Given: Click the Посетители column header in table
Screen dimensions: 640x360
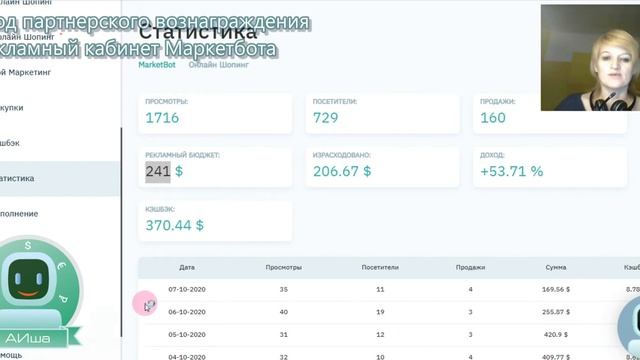Looking at the screenshot, I should tap(380, 268).
